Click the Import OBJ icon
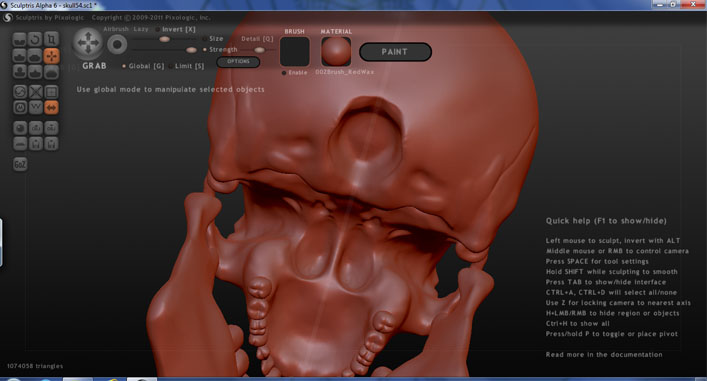The width and height of the screenshot is (707, 381). point(35,128)
